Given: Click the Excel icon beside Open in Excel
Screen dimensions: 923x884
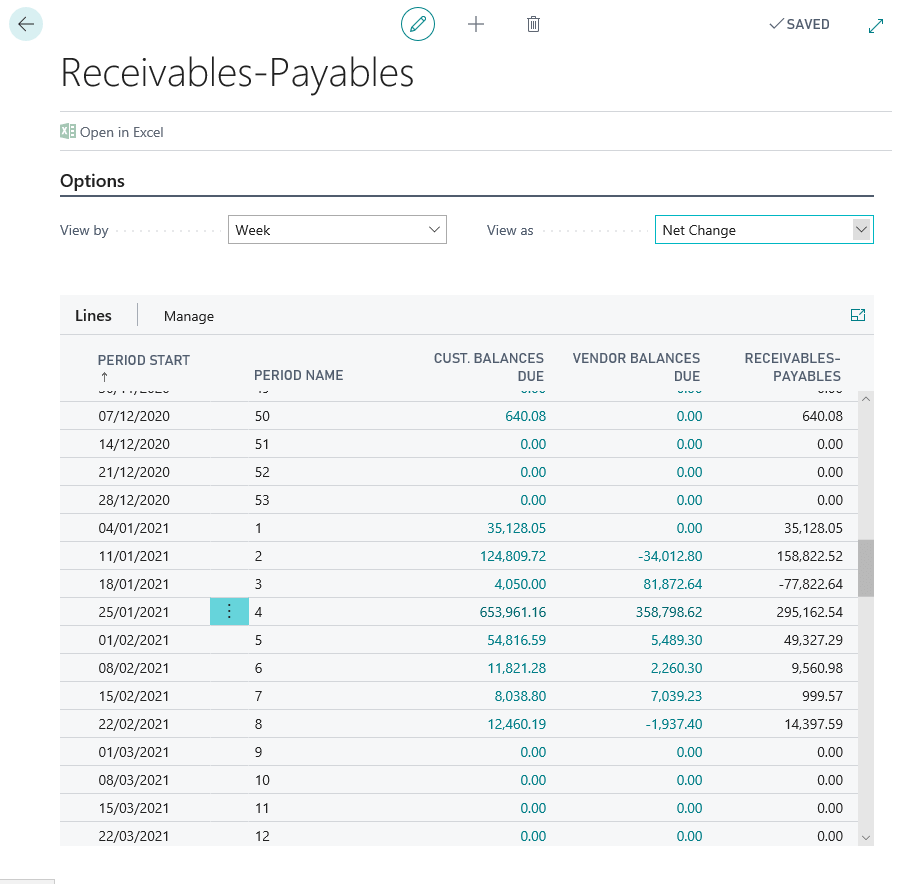Looking at the screenshot, I should click(68, 131).
